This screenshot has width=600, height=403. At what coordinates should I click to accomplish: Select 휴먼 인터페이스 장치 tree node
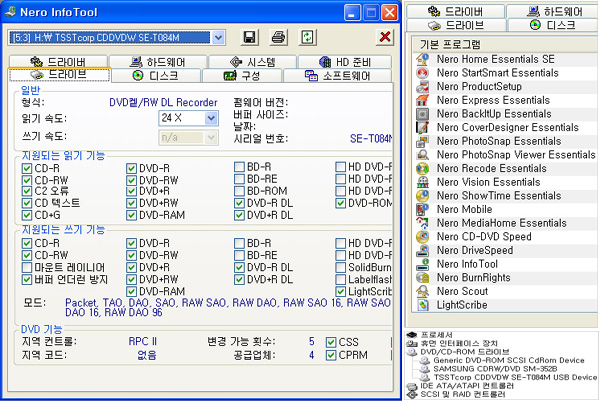click(x=458, y=343)
